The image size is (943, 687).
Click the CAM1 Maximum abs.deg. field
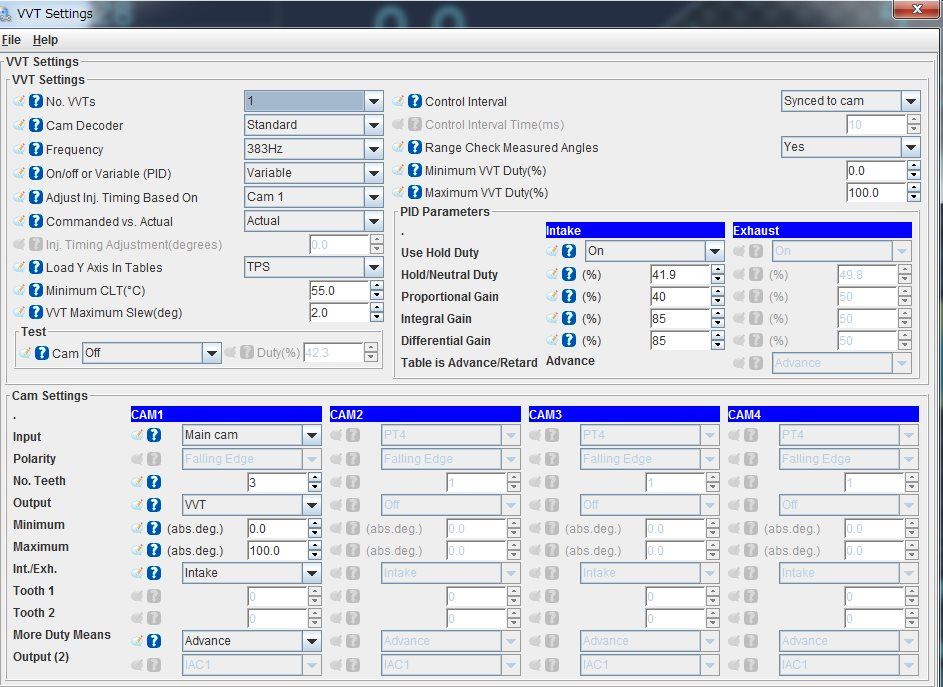pos(277,550)
